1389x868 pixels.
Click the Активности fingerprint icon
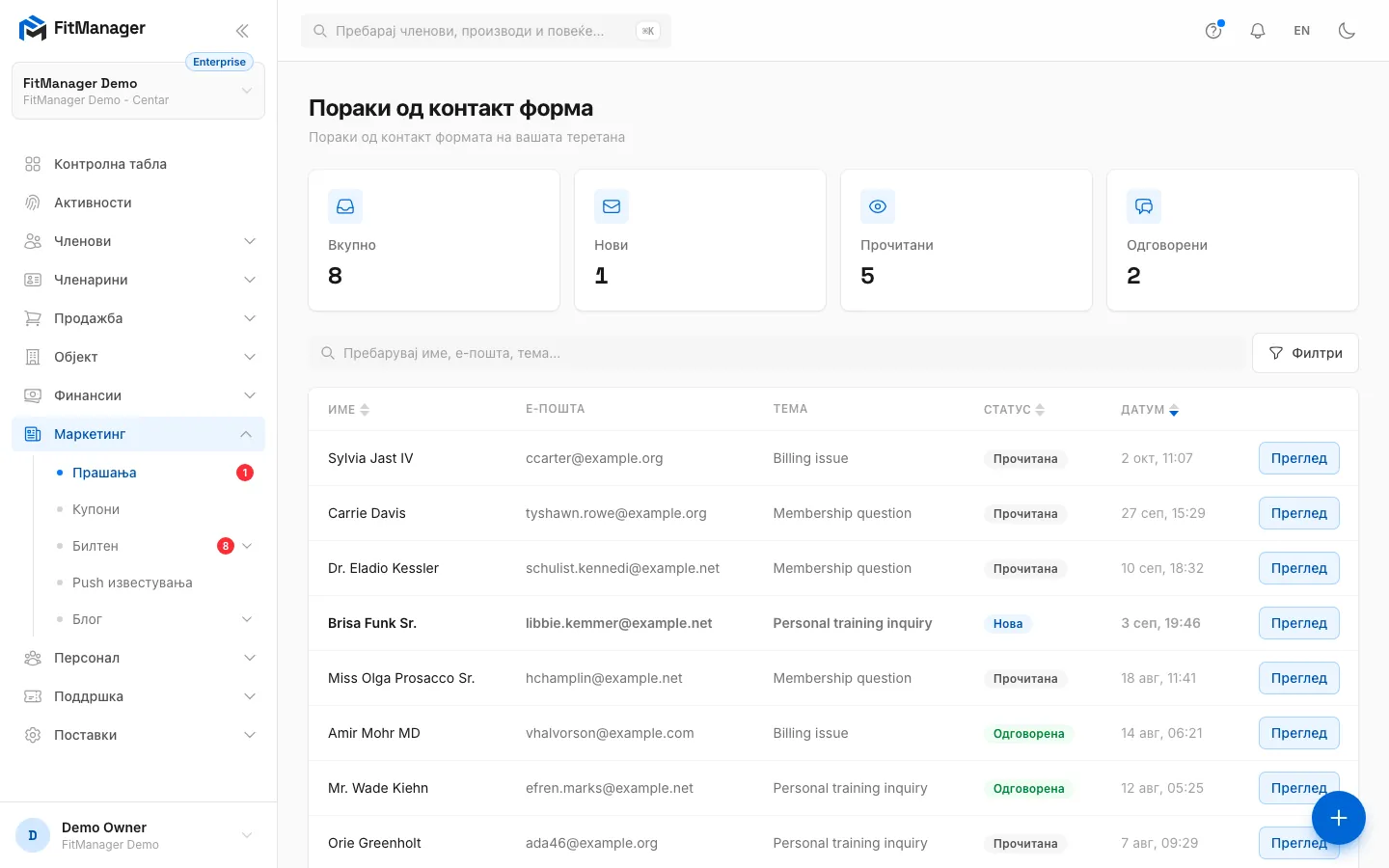[33, 203]
